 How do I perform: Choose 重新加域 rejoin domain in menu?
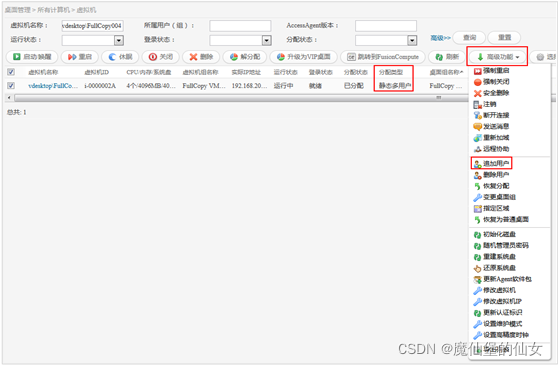[x=491, y=138]
